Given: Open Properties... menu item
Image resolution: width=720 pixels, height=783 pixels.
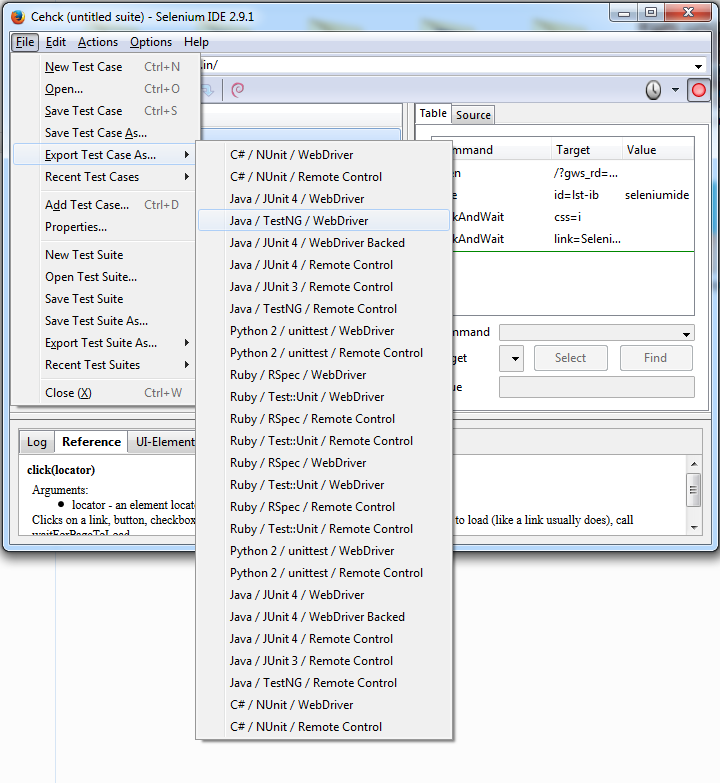Looking at the screenshot, I should 105,227.
